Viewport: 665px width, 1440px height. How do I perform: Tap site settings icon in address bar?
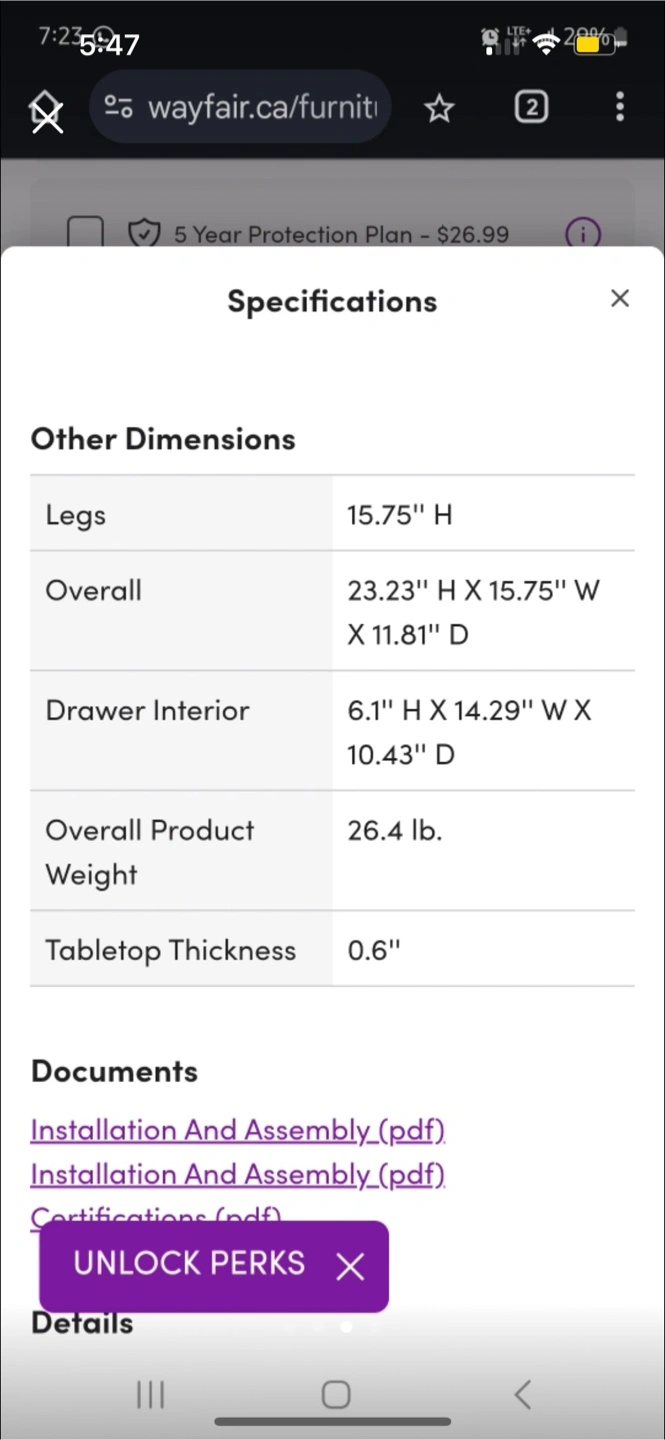(120, 107)
